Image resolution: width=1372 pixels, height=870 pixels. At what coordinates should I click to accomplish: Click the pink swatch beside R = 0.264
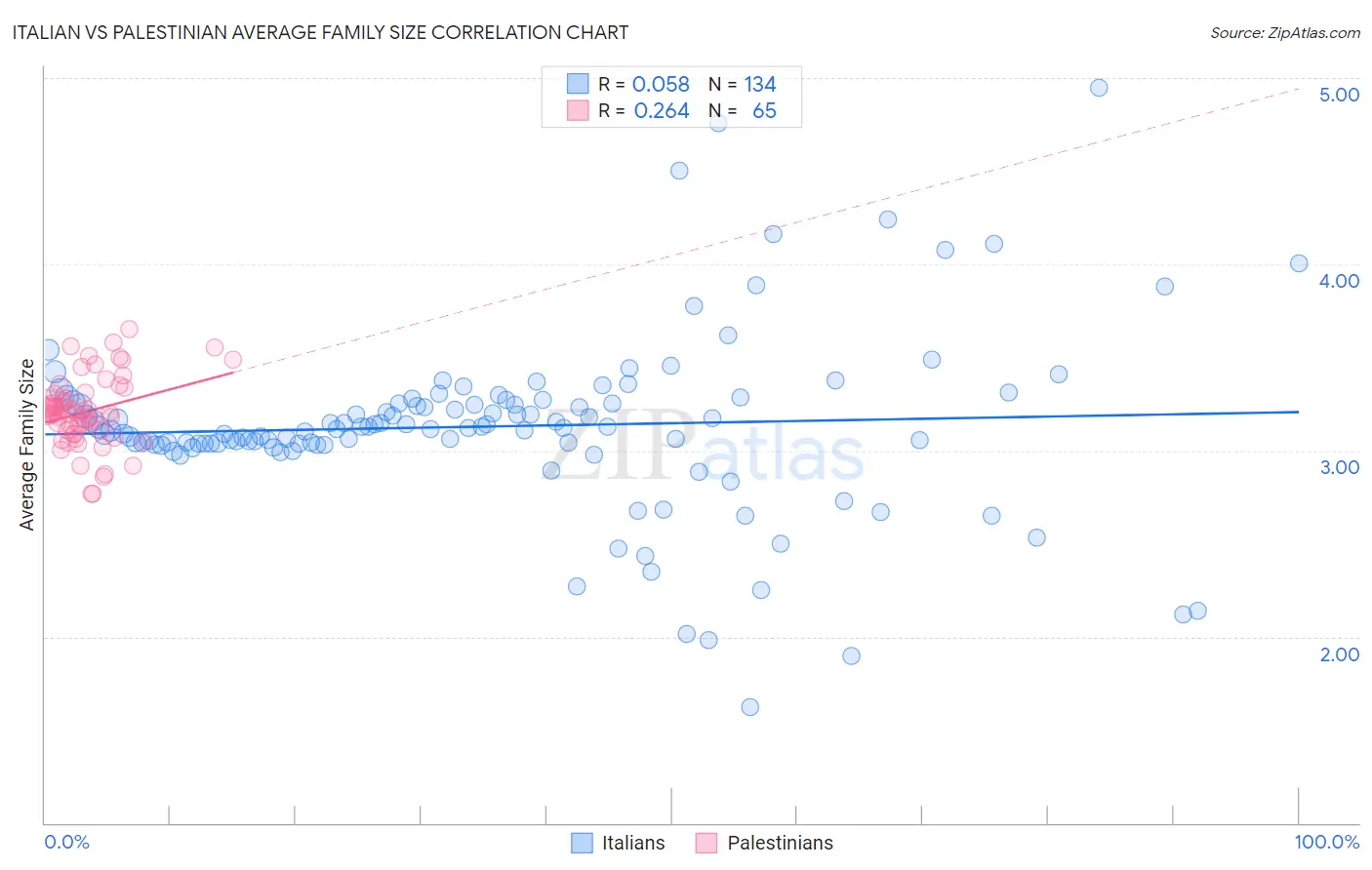coord(579,110)
